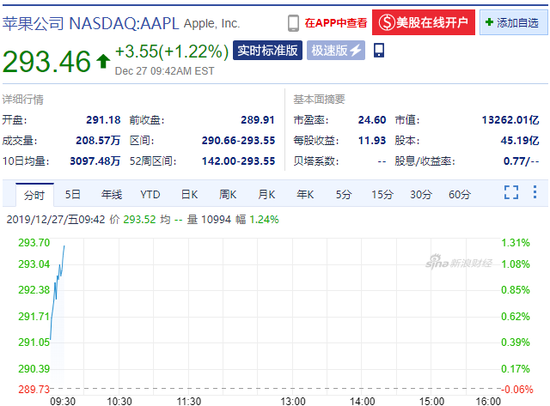Click the 苹果公司 NASDAQ:AAPL title

tap(90, 24)
